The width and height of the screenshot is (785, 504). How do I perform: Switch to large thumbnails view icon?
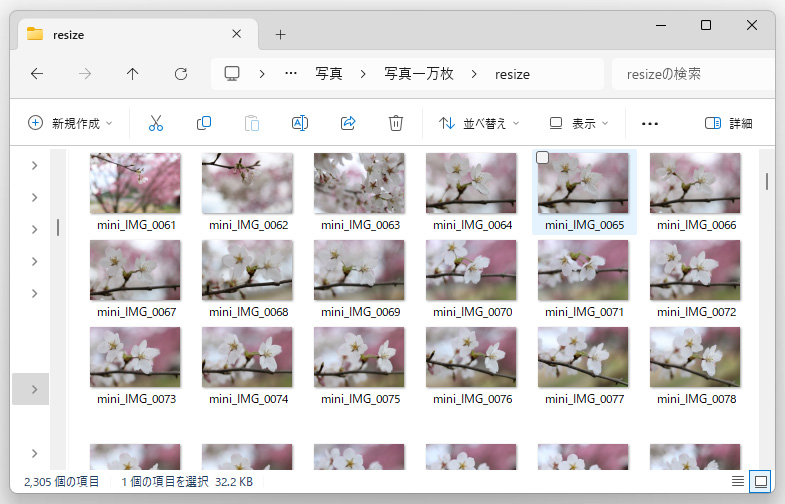pyautogui.click(x=760, y=481)
